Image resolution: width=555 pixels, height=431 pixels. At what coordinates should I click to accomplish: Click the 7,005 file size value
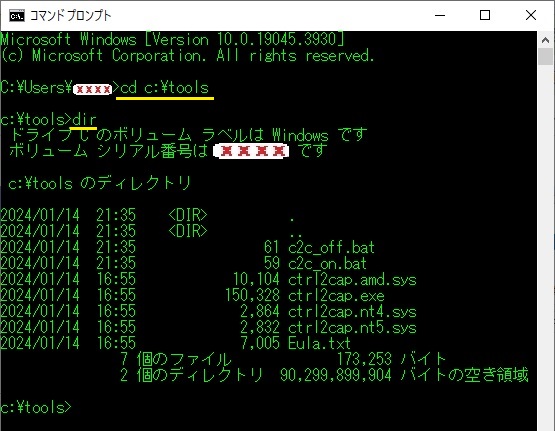pyautogui.click(x=260, y=343)
